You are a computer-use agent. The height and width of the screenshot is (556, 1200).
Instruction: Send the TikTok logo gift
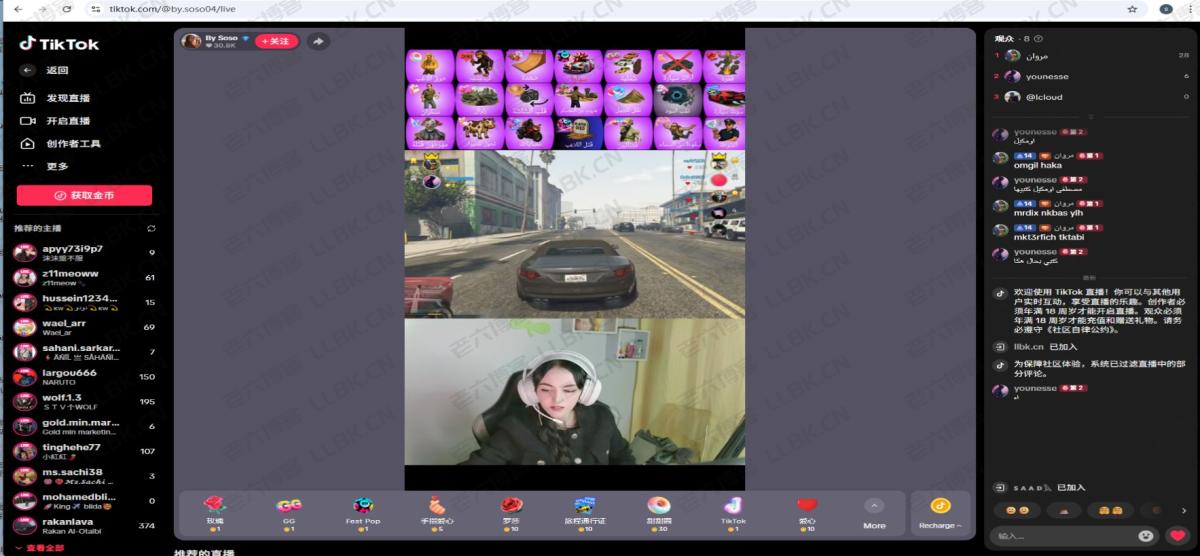[x=733, y=512]
